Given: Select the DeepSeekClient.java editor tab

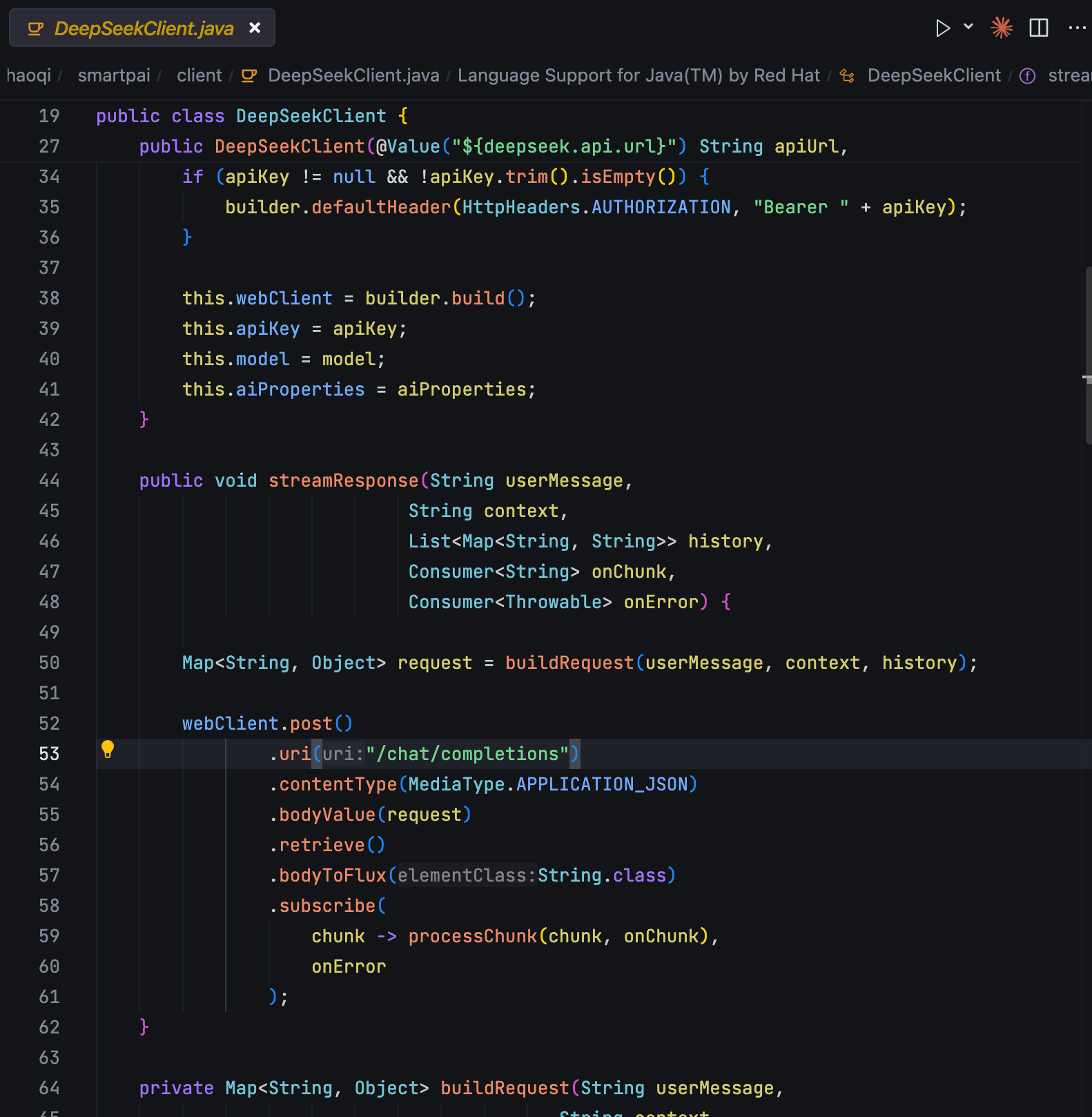Looking at the screenshot, I should (144, 28).
